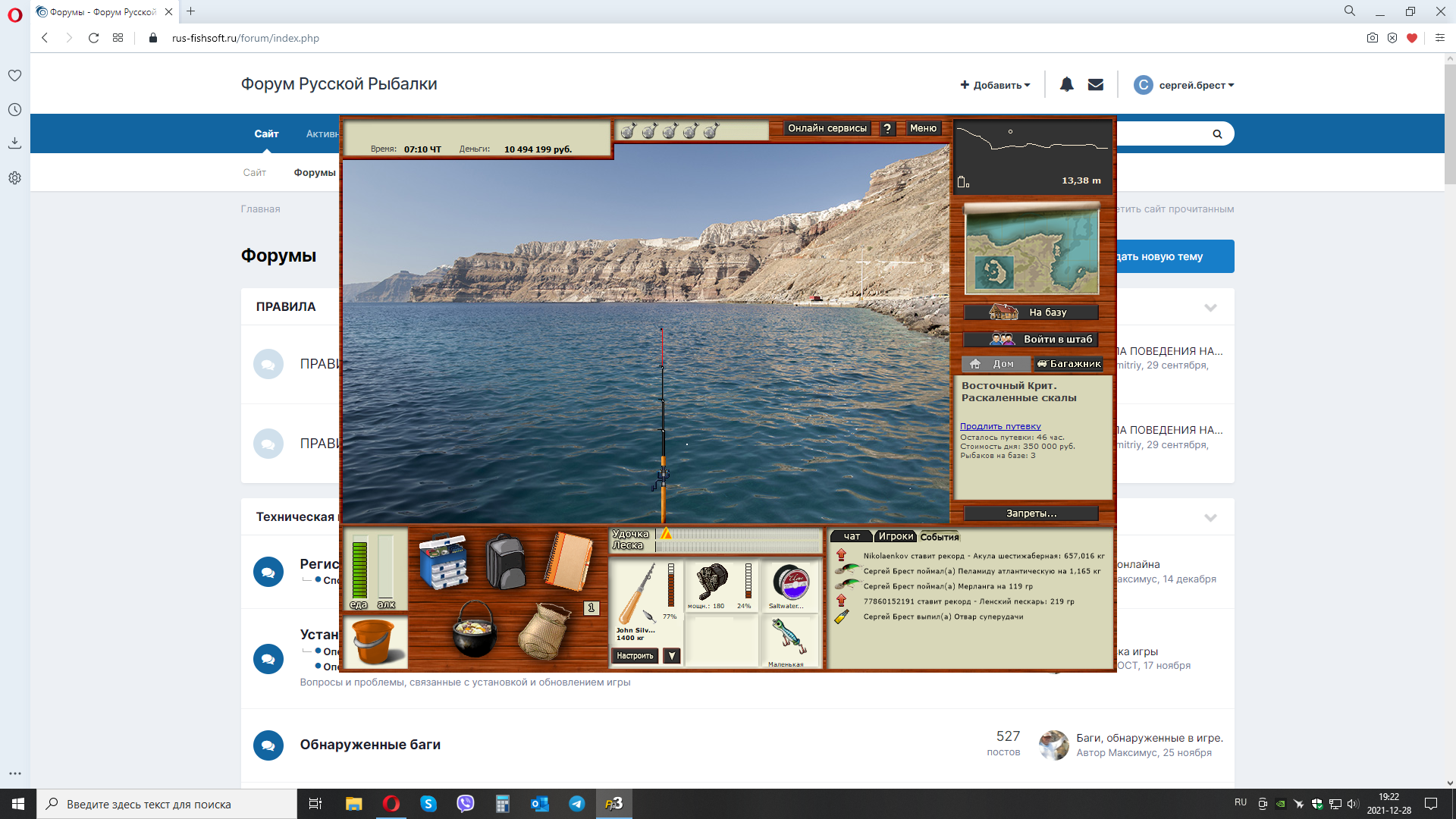Click the question mark help button
This screenshot has height=819, width=1456.
click(x=887, y=129)
